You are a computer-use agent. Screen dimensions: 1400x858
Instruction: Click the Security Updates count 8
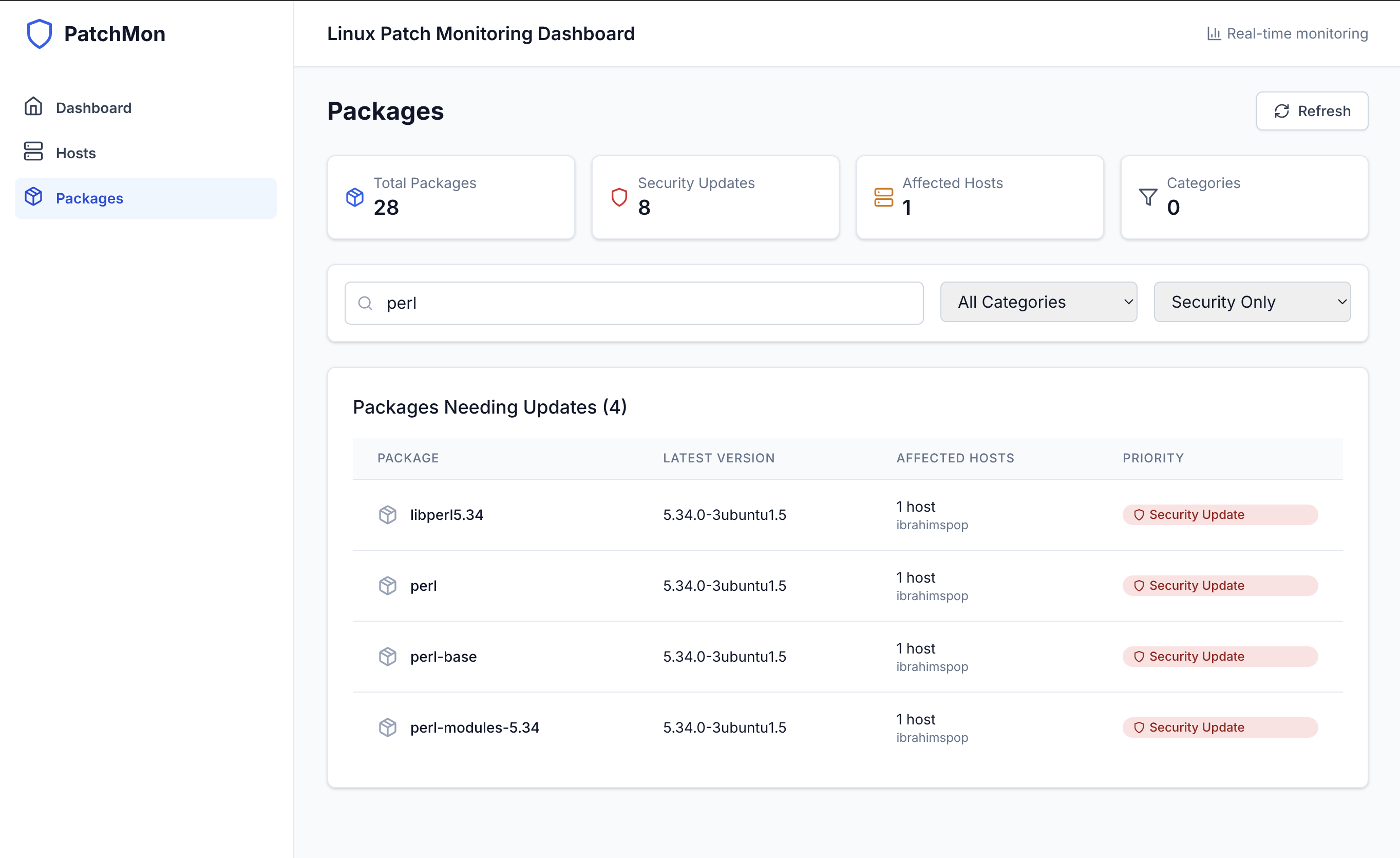click(644, 208)
